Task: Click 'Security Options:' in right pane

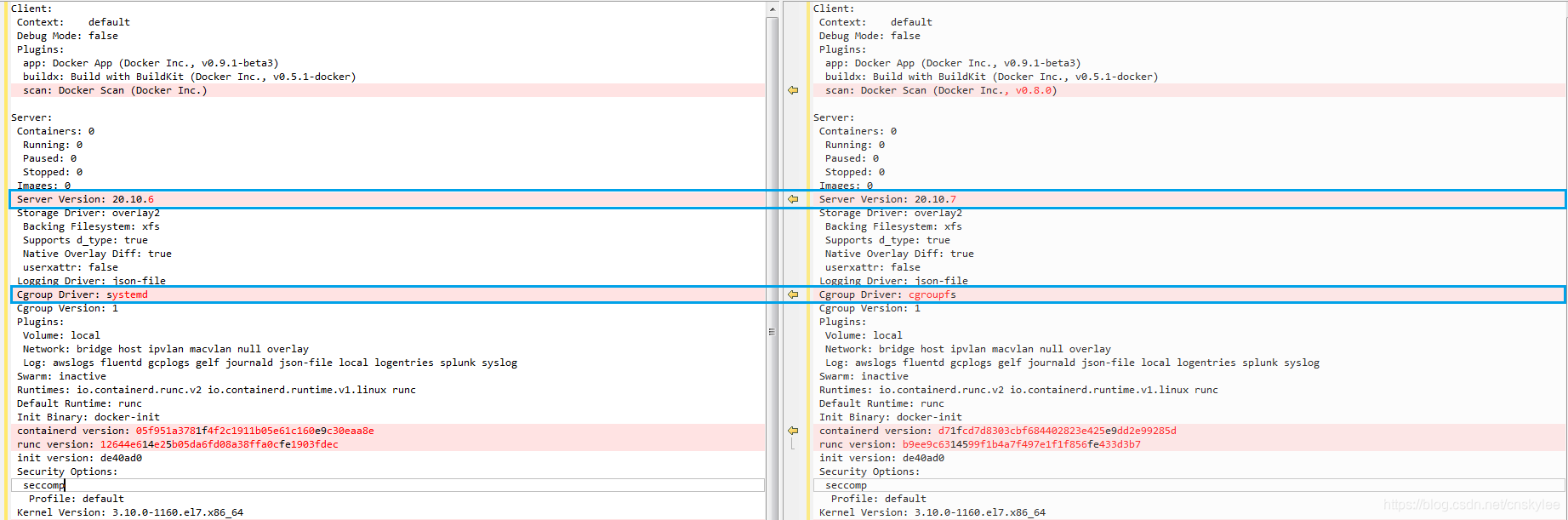Action: (x=870, y=471)
